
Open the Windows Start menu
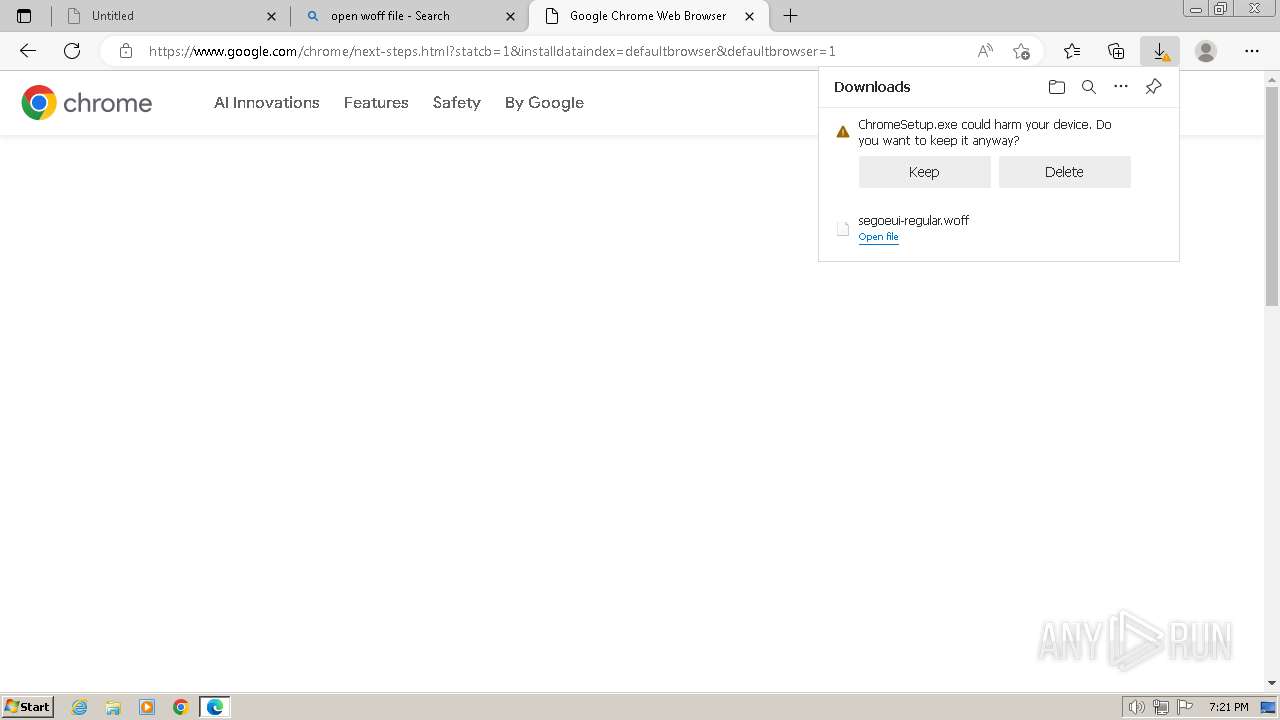point(28,706)
